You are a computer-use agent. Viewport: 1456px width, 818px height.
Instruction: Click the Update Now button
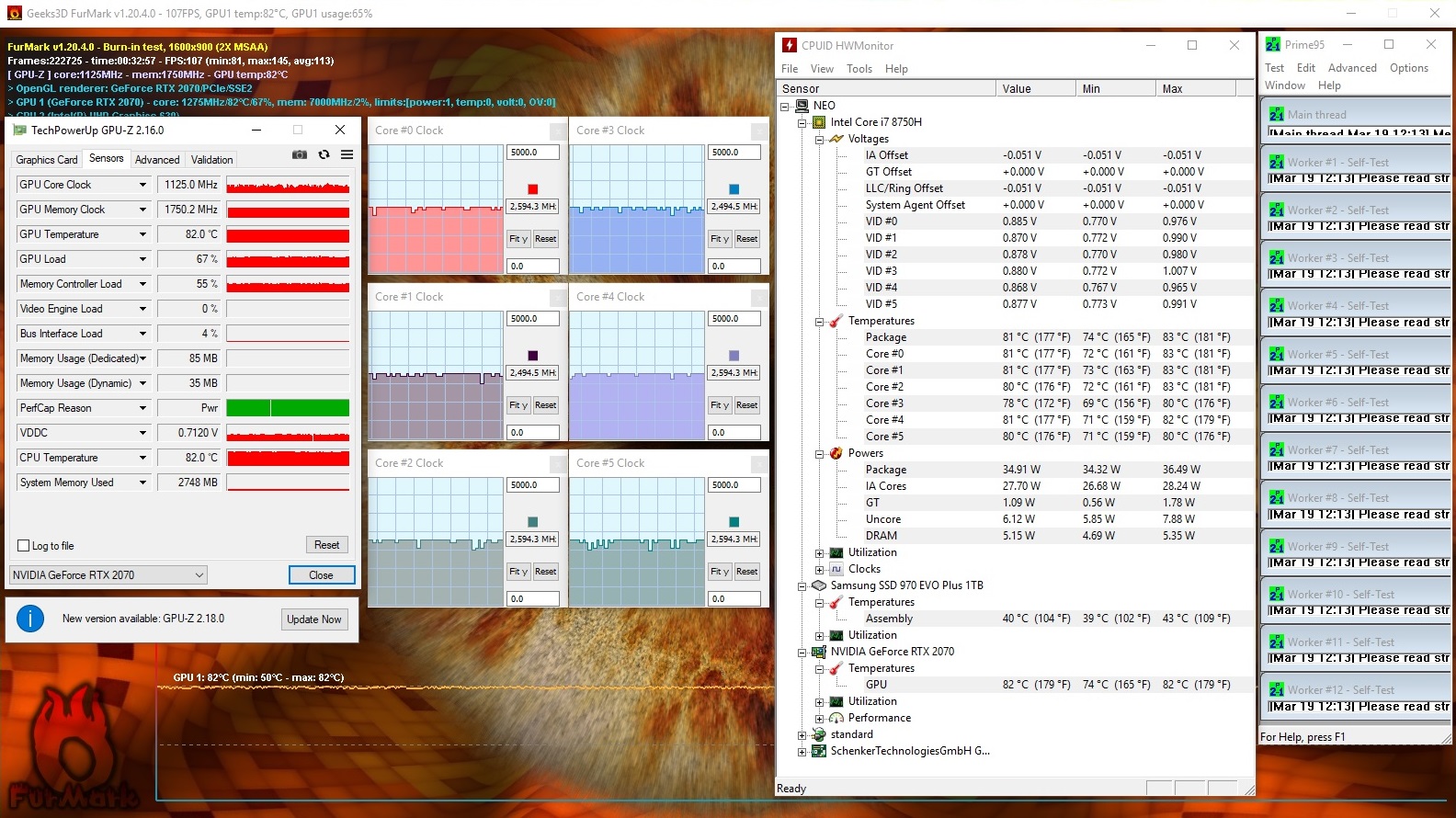pyautogui.click(x=313, y=619)
